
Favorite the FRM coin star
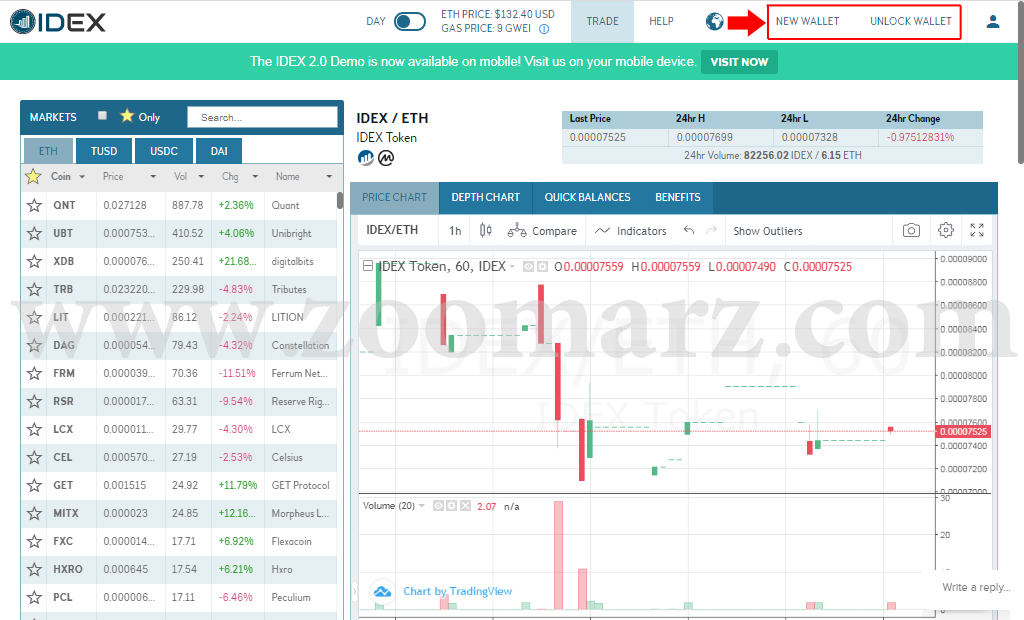[x=34, y=374]
